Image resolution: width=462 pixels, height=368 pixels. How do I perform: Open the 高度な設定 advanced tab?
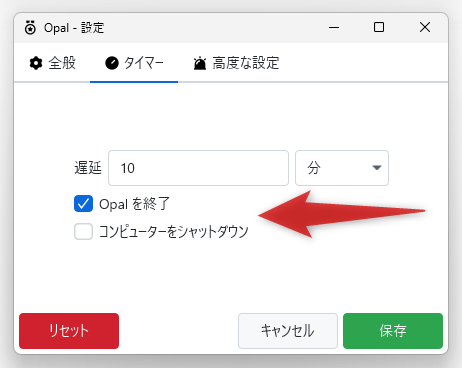tap(236, 63)
